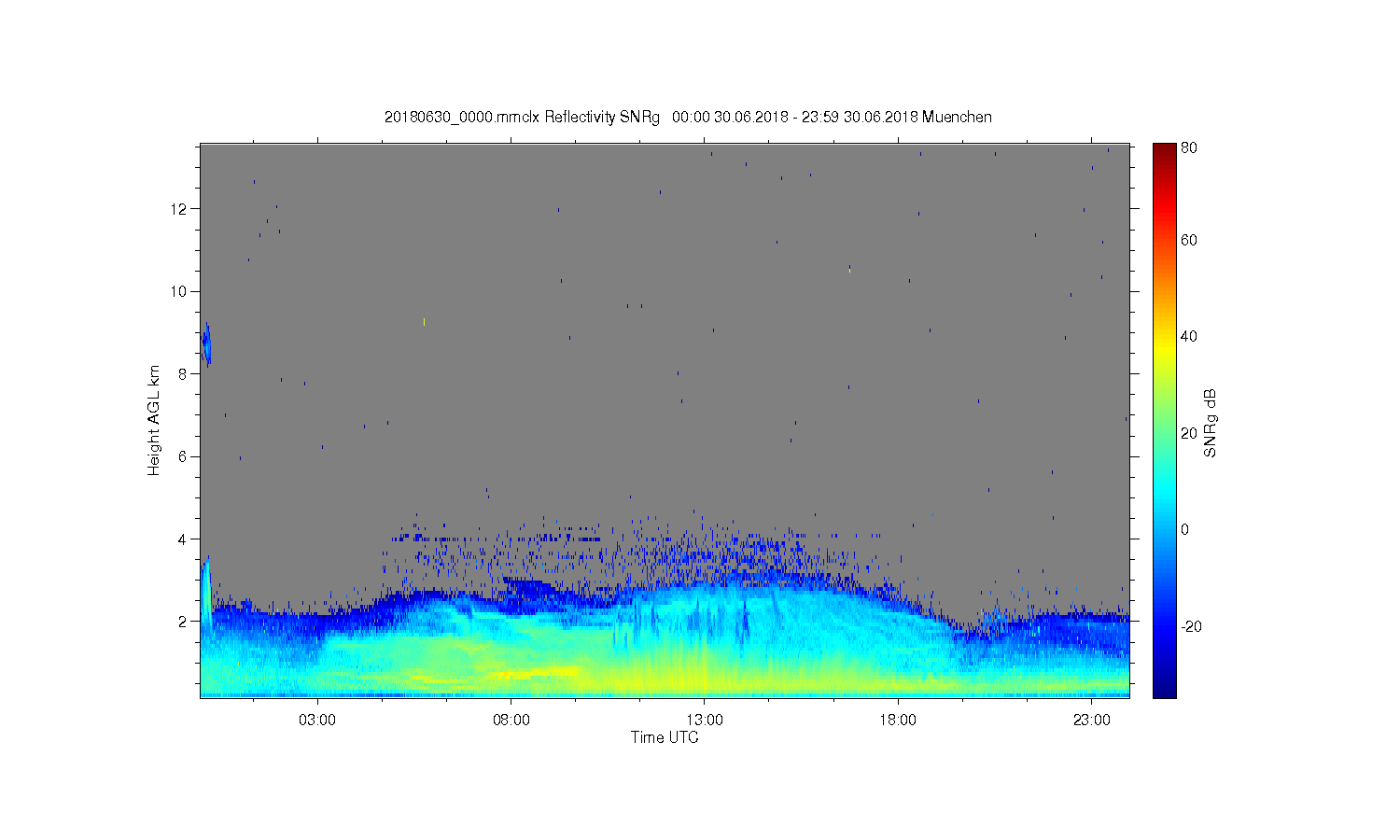Click the colorbar '0' value label

1185,530
